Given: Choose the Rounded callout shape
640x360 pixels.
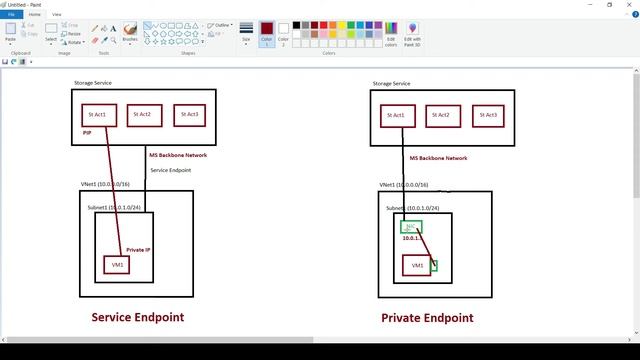Looking at the screenshot, I should pos(179,41).
